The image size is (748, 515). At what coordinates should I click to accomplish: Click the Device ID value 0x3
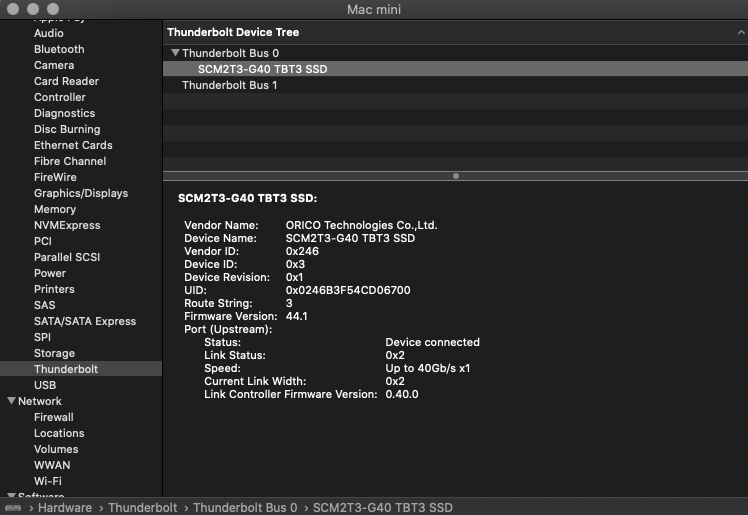pos(295,264)
